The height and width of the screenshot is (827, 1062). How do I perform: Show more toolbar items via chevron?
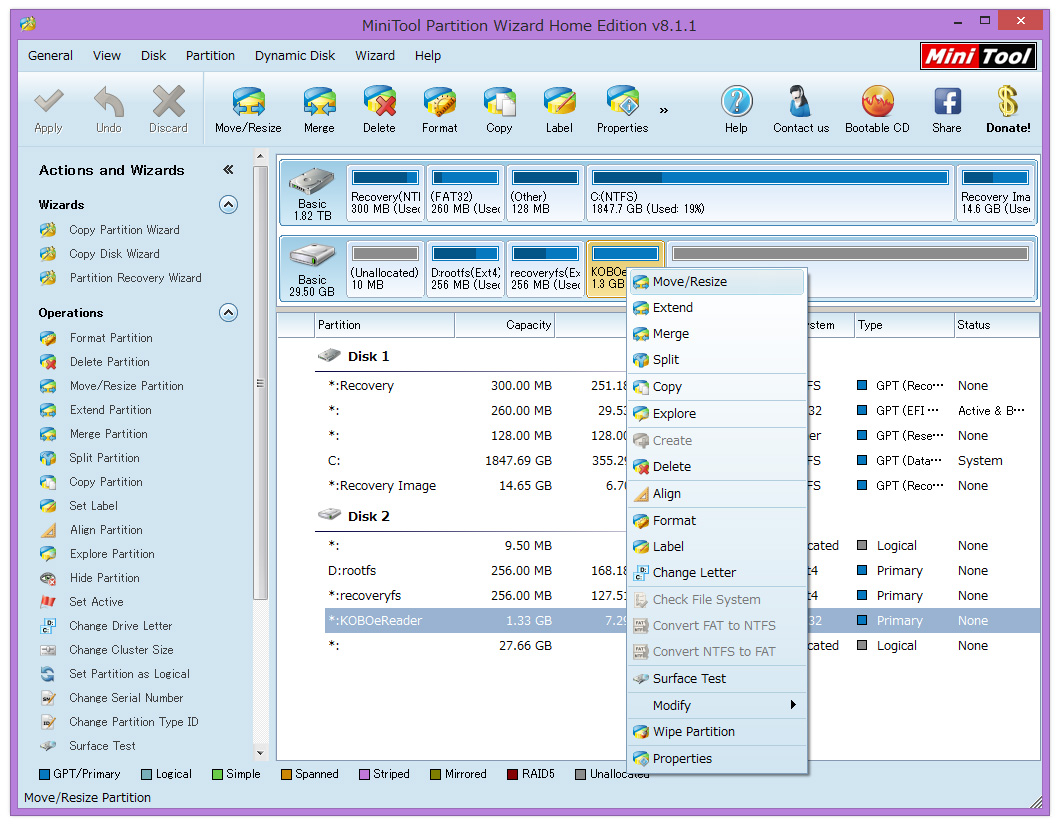click(664, 110)
